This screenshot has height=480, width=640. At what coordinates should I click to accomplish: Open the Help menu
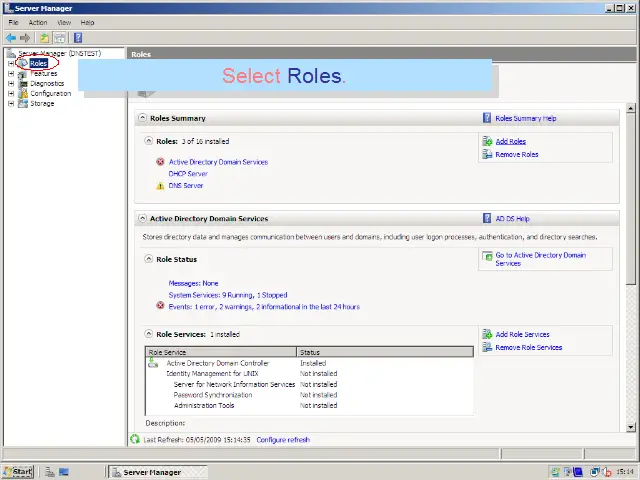pos(87,22)
